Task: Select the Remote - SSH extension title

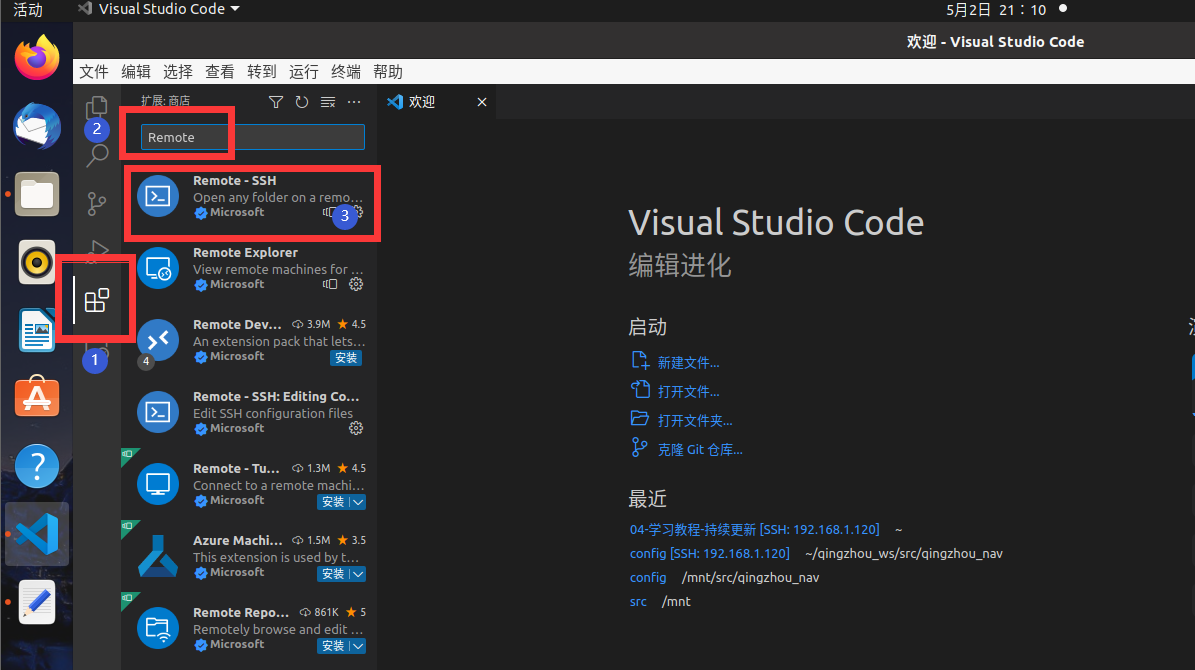Action: click(x=235, y=181)
